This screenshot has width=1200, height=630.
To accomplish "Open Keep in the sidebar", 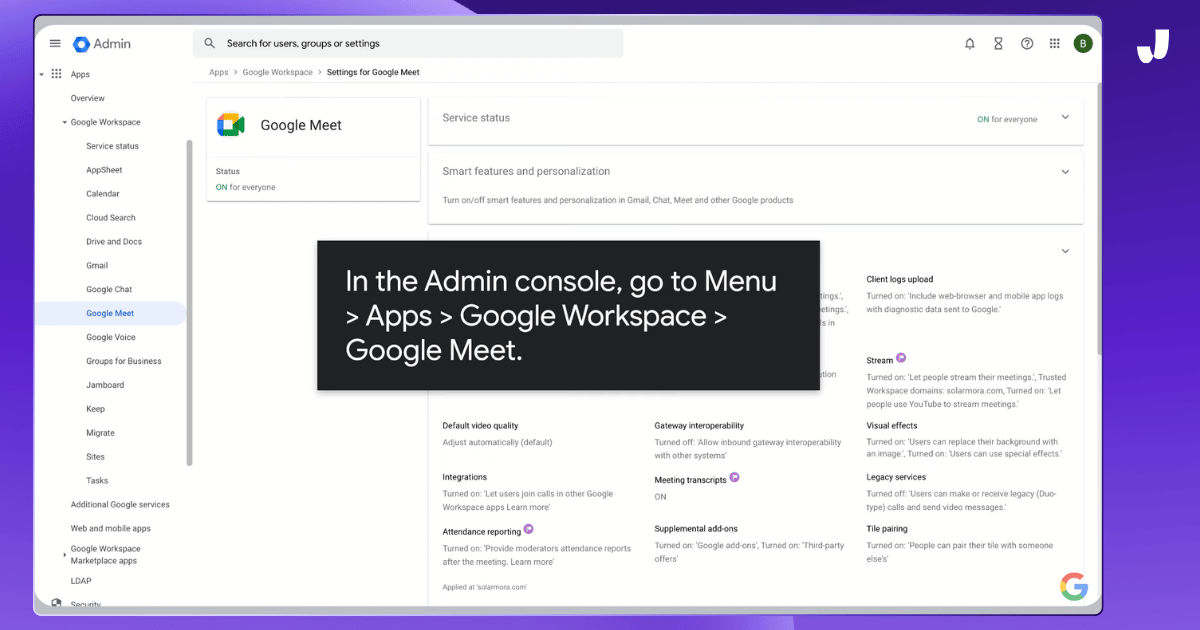I will click(95, 409).
